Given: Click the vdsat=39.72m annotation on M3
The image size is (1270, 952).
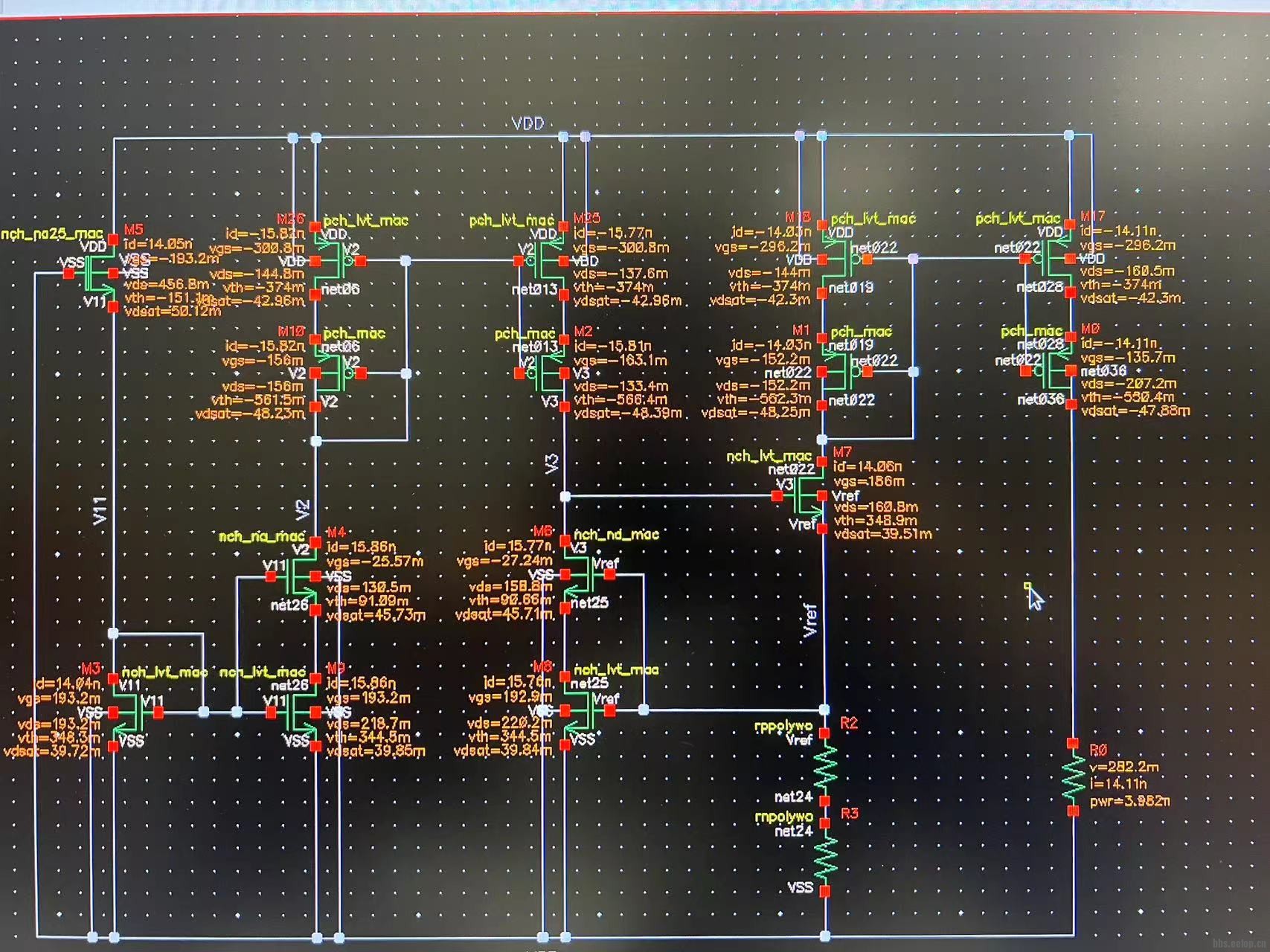Looking at the screenshot, I should pyautogui.click(x=52, y=751).
